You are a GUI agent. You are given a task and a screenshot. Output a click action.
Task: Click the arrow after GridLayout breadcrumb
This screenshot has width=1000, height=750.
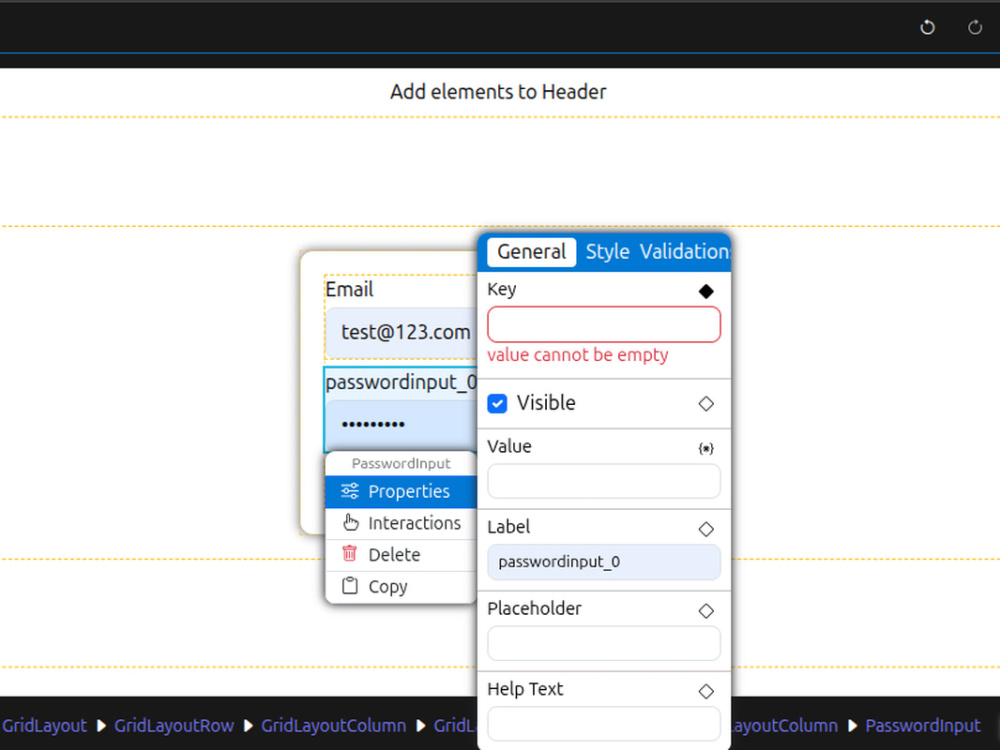[x=101, y=726]
